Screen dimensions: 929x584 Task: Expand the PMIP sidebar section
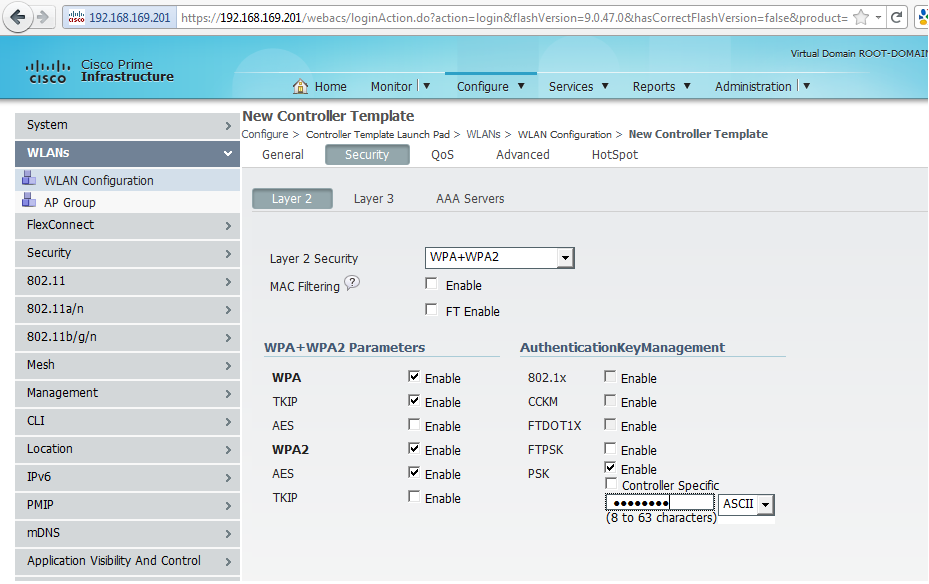[127, 505]
